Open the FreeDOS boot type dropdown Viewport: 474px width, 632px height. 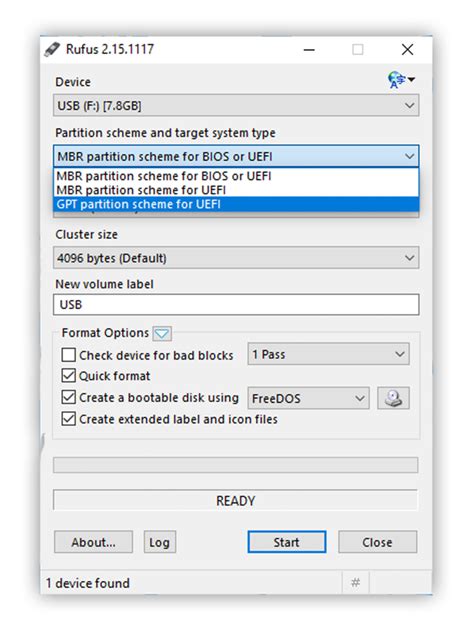point(308,398)
